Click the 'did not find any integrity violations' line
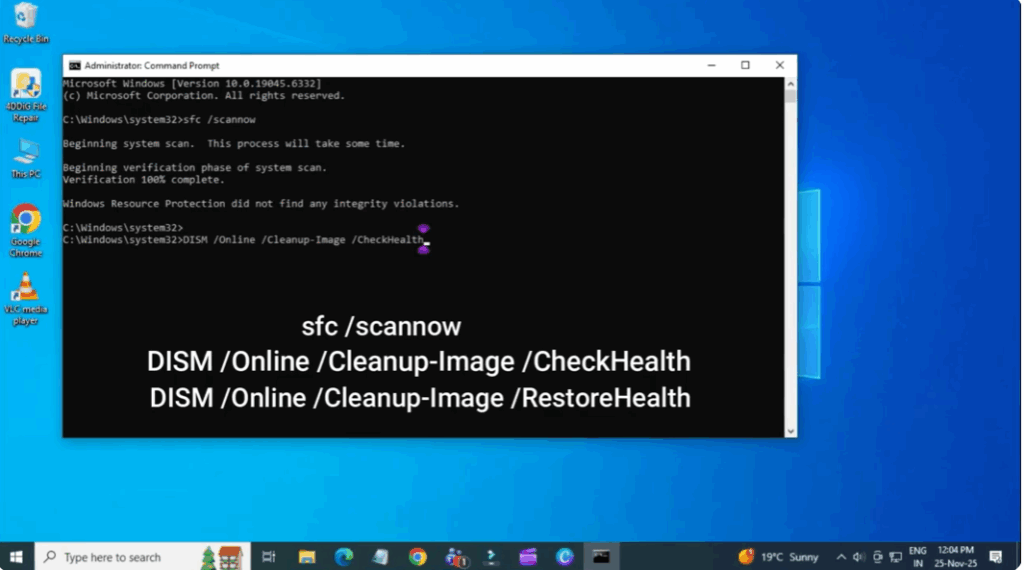1024x570 pixels. click(261, 204)
